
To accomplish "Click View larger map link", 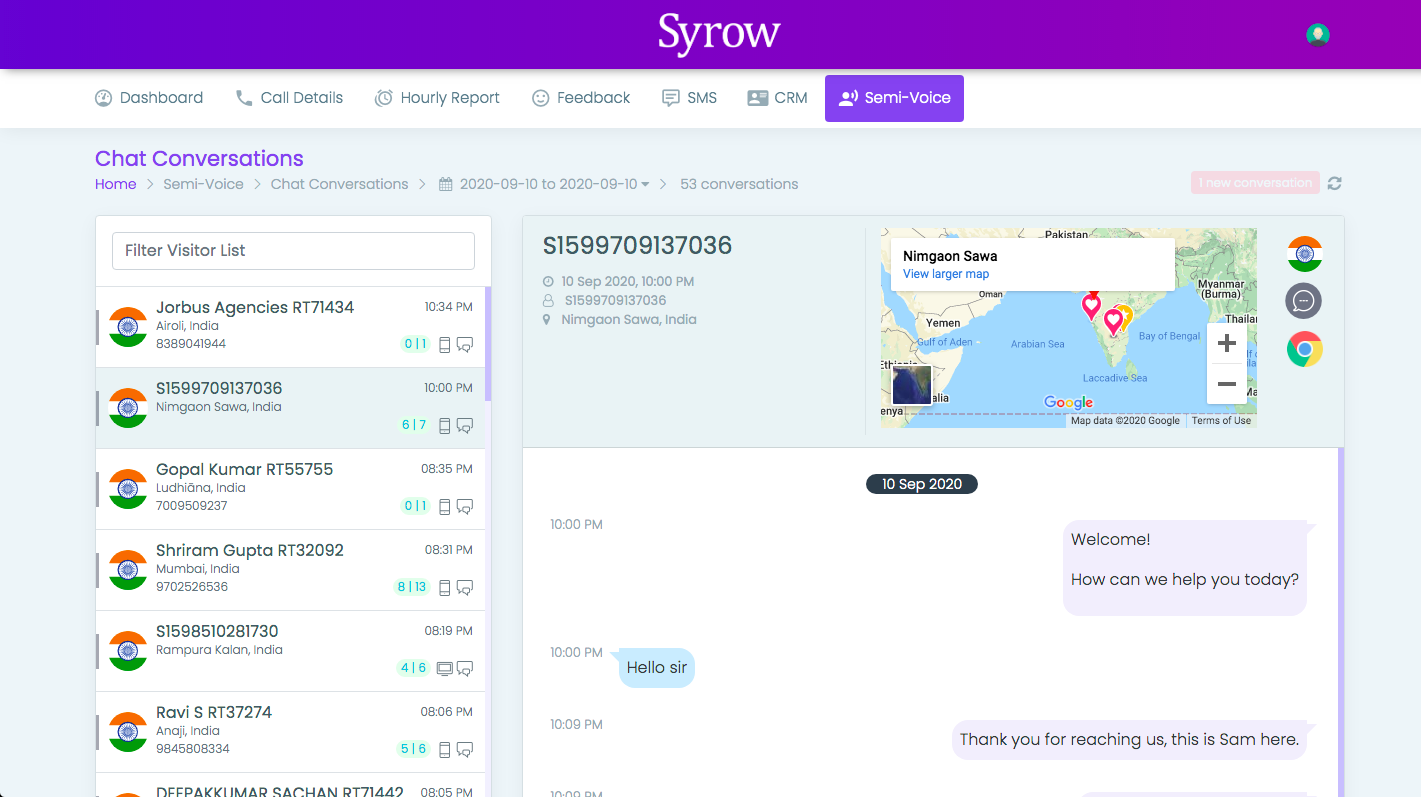I will 946,274.
